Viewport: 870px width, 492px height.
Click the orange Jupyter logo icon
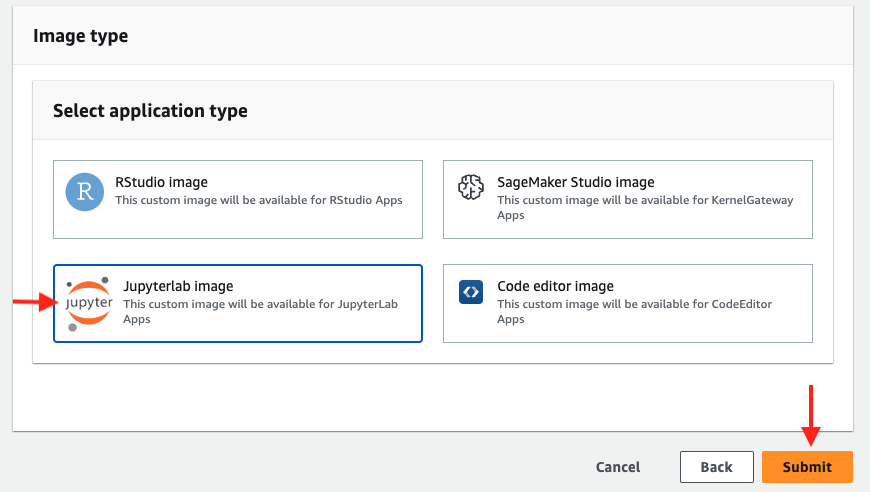point(89,303)
